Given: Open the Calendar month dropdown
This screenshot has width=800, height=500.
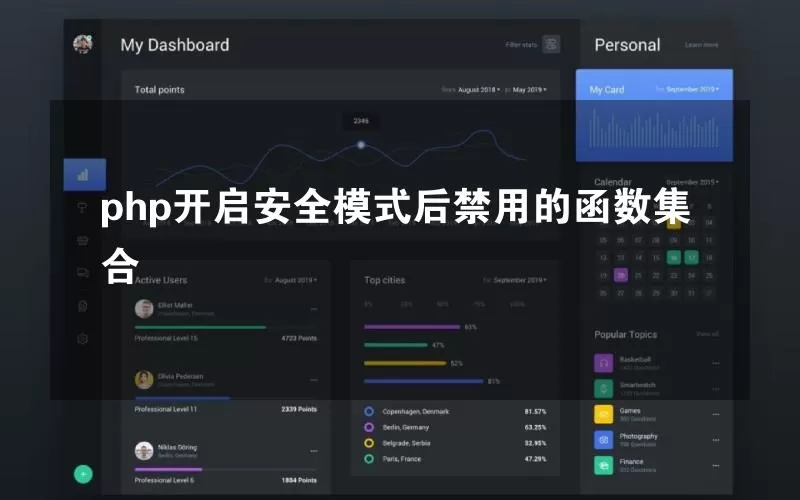Looking at the screenshot, I should coord(692,182).
